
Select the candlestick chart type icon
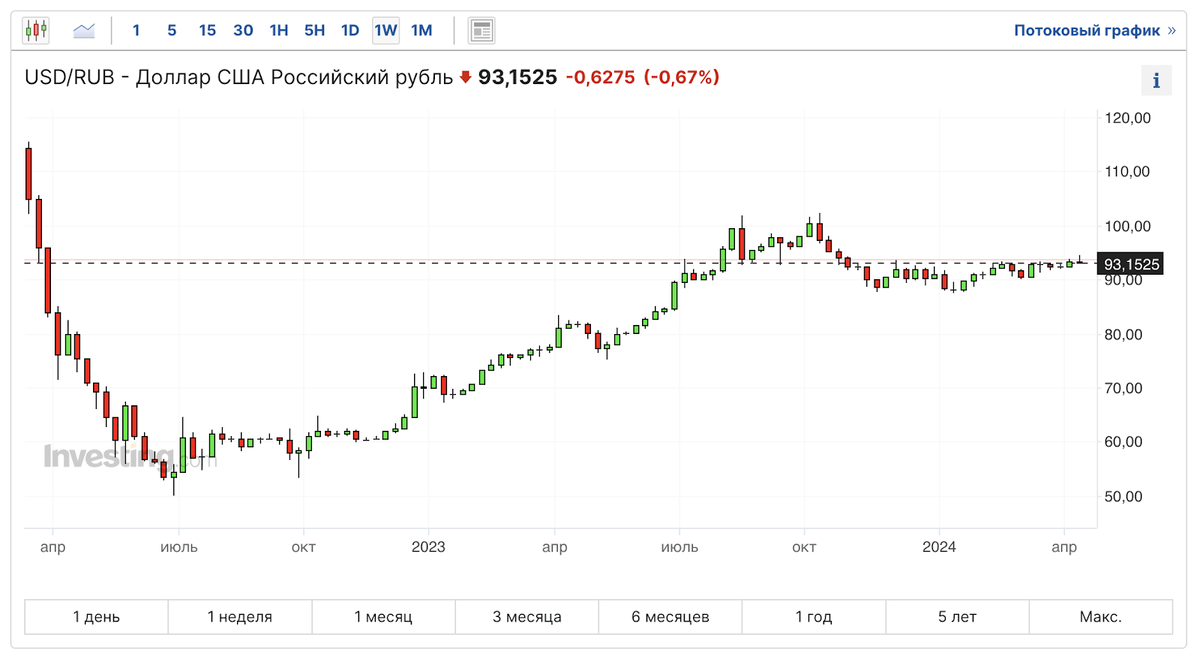tap(36, 30)
